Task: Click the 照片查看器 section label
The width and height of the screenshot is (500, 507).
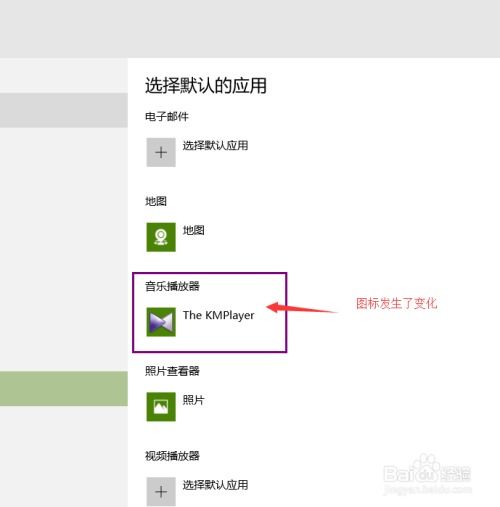Action: pyautogui.click(x=172, y=371)
